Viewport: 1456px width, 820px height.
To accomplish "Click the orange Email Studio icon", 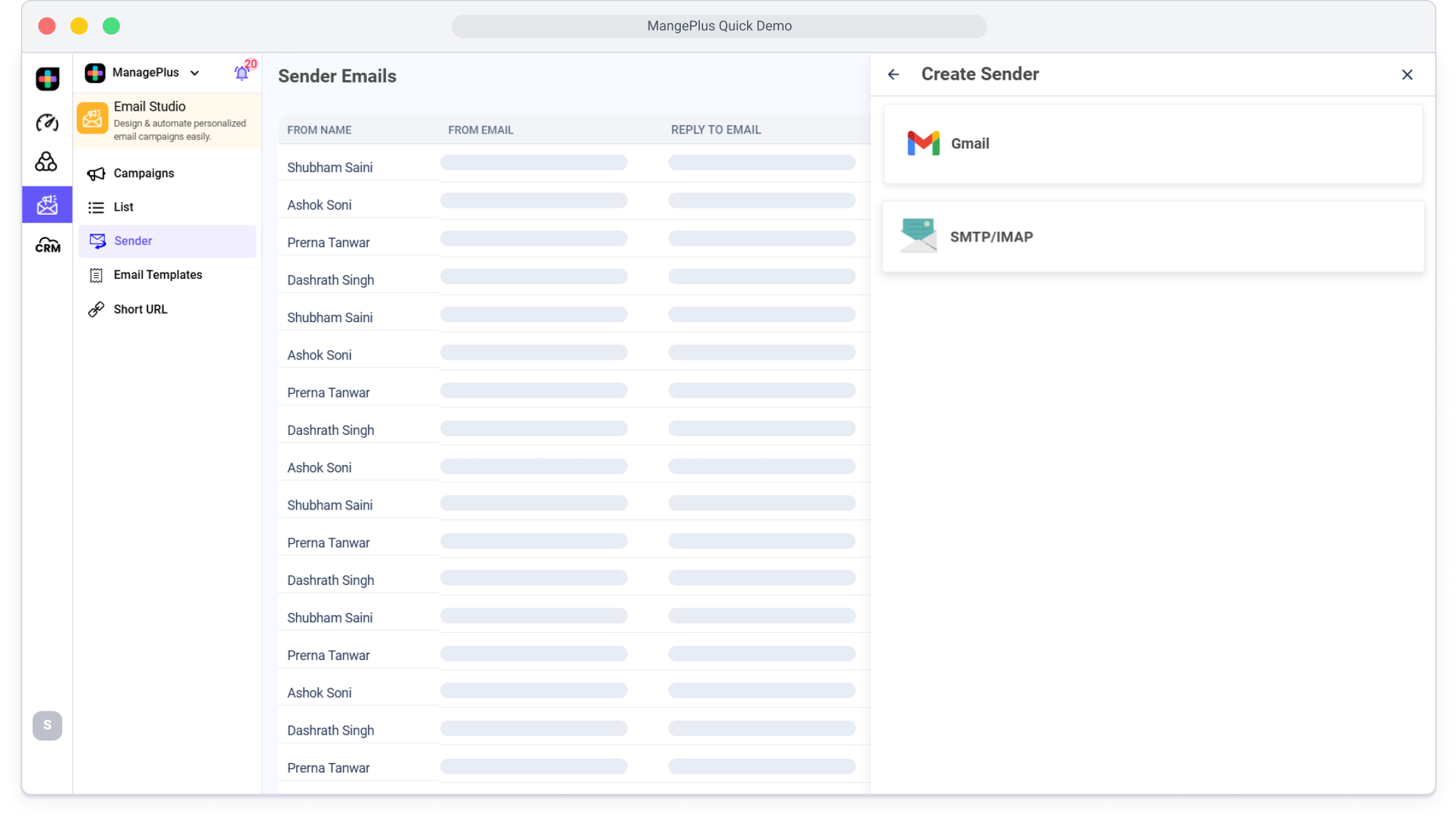I will tap(92, 119).
